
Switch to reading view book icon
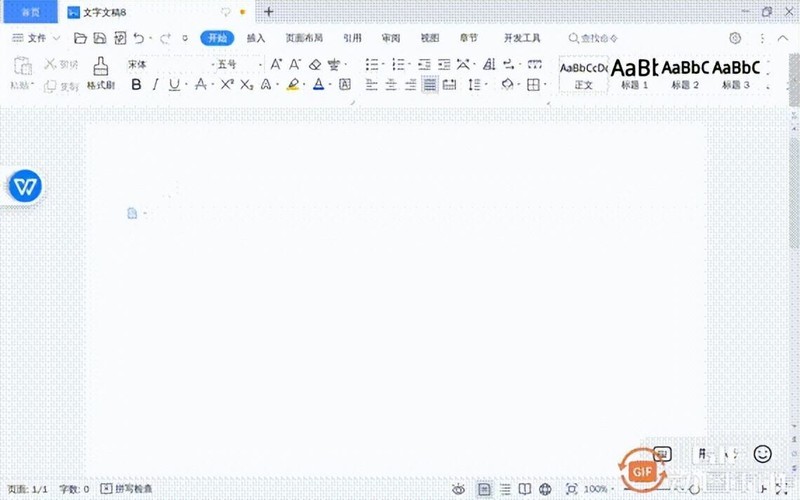point(524,489)
